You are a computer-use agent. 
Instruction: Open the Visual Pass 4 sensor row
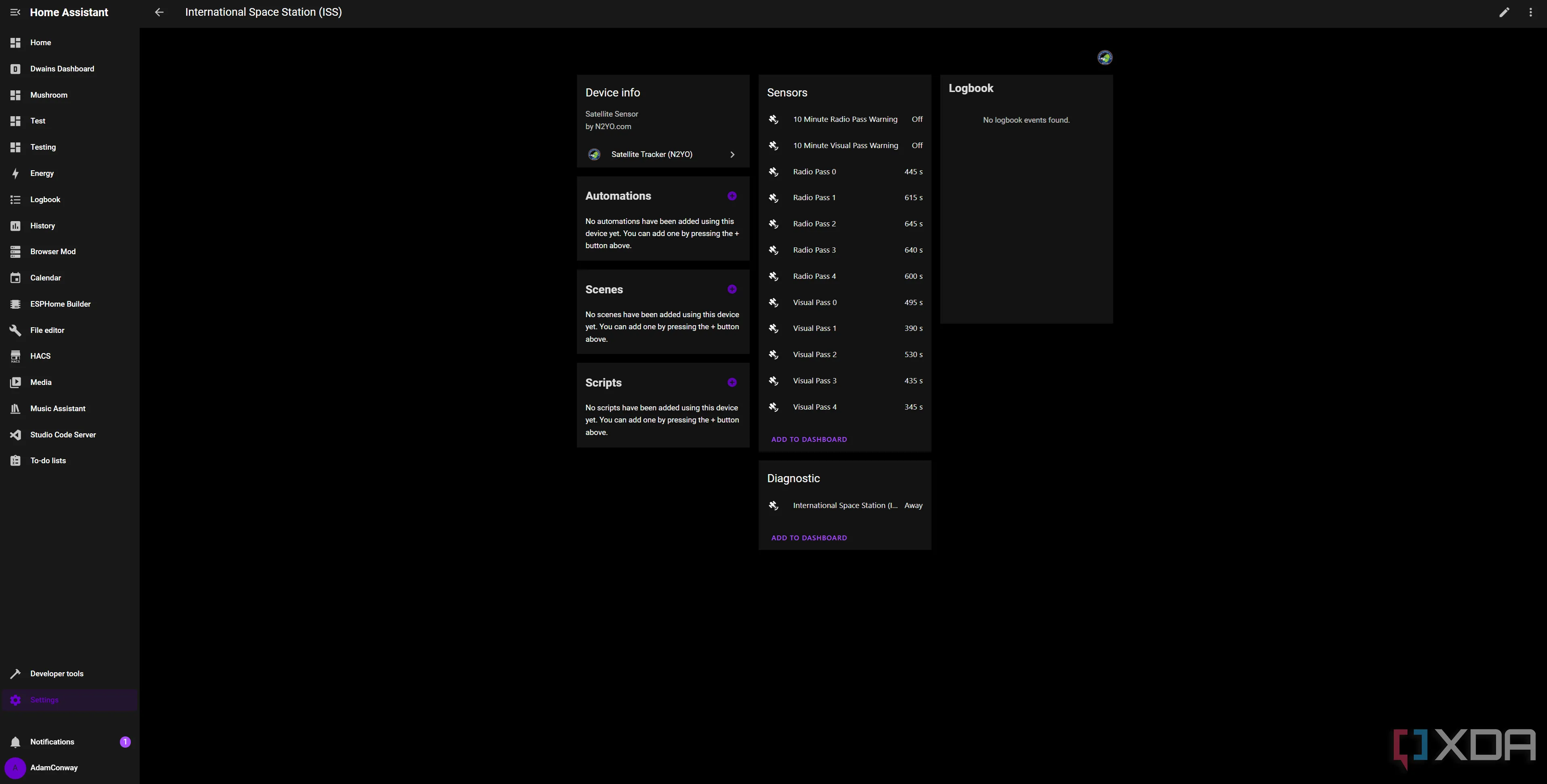coord(845,407)
